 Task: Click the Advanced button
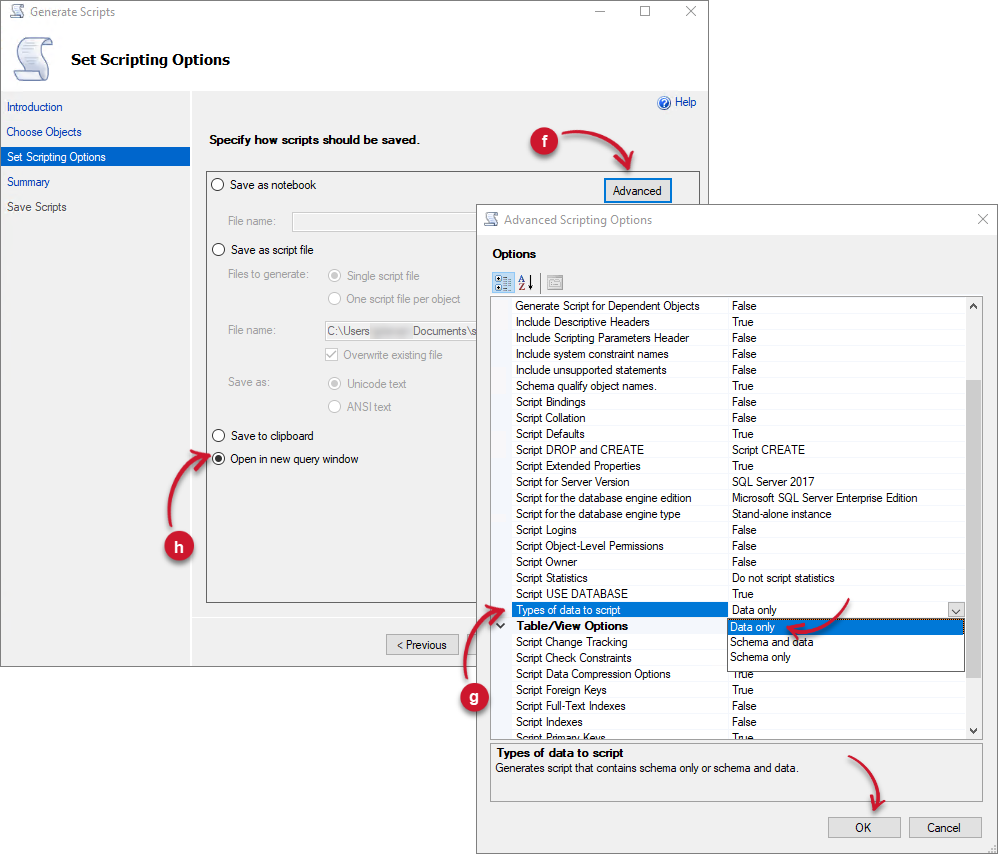637,190
